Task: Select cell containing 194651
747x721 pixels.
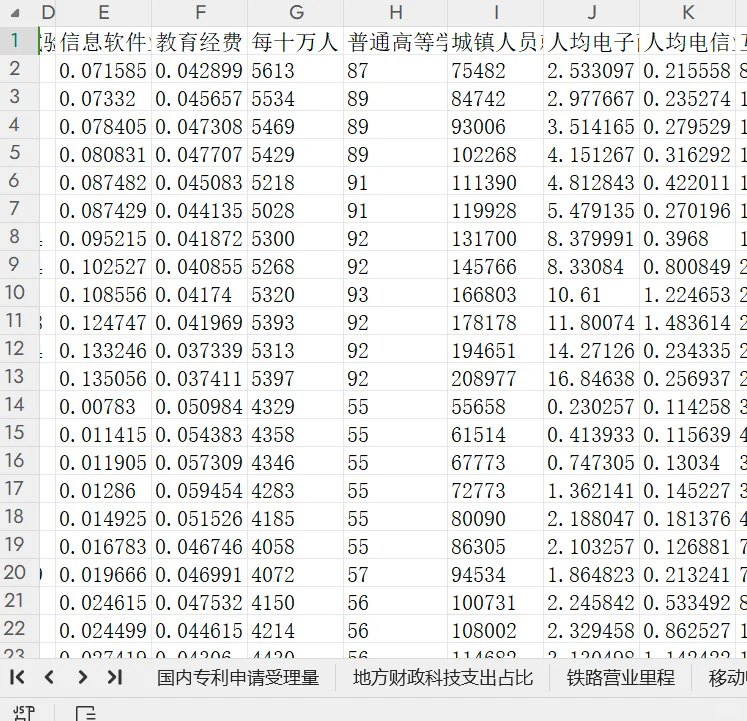Action: tap(496, 350)
